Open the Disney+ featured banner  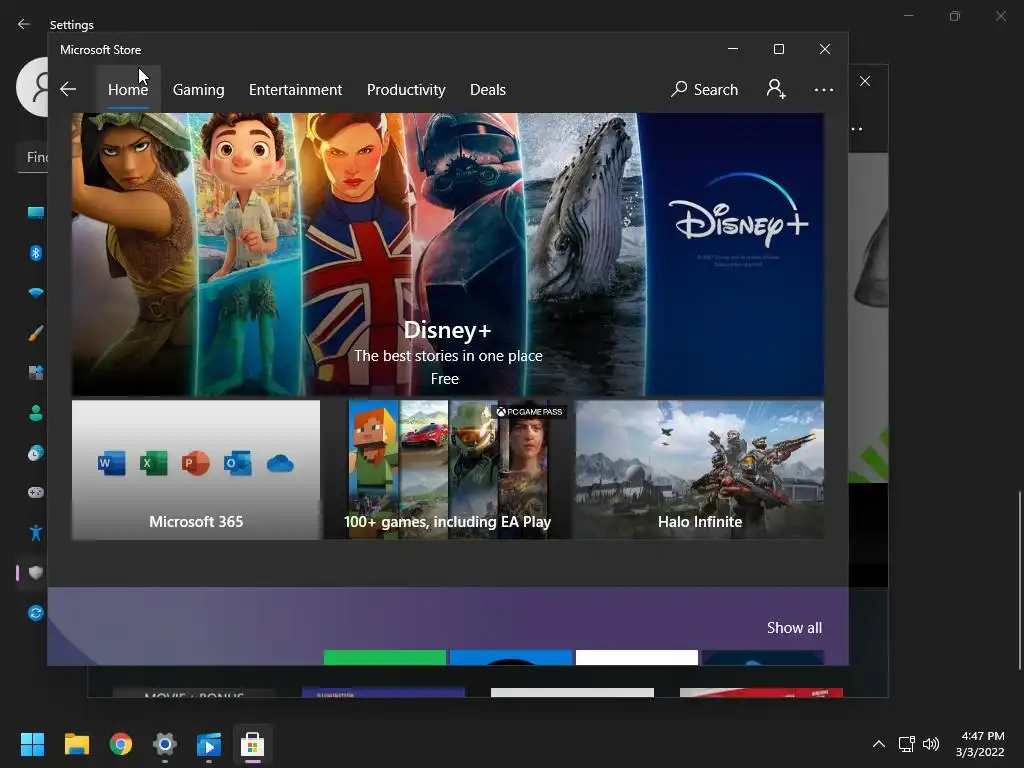[447, 255]
